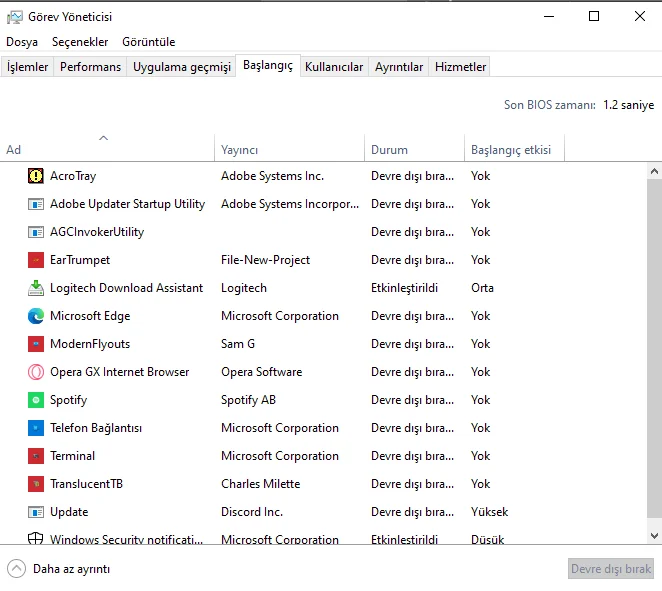Click the green Spotify icon
This screenshot has width=662, height=591.
tap(36, 400)
